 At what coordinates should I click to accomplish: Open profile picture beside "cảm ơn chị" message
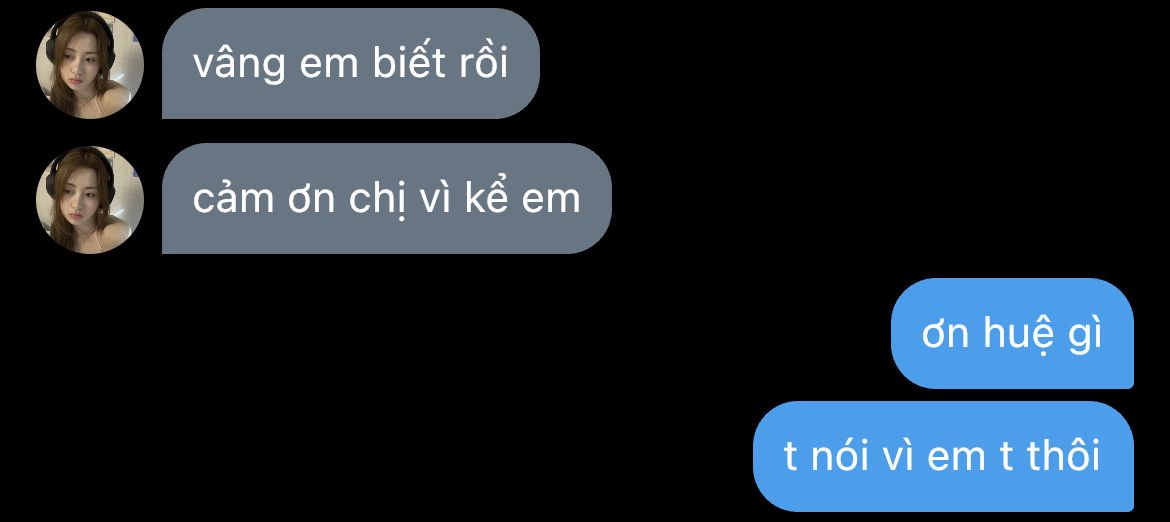point(90,200)
